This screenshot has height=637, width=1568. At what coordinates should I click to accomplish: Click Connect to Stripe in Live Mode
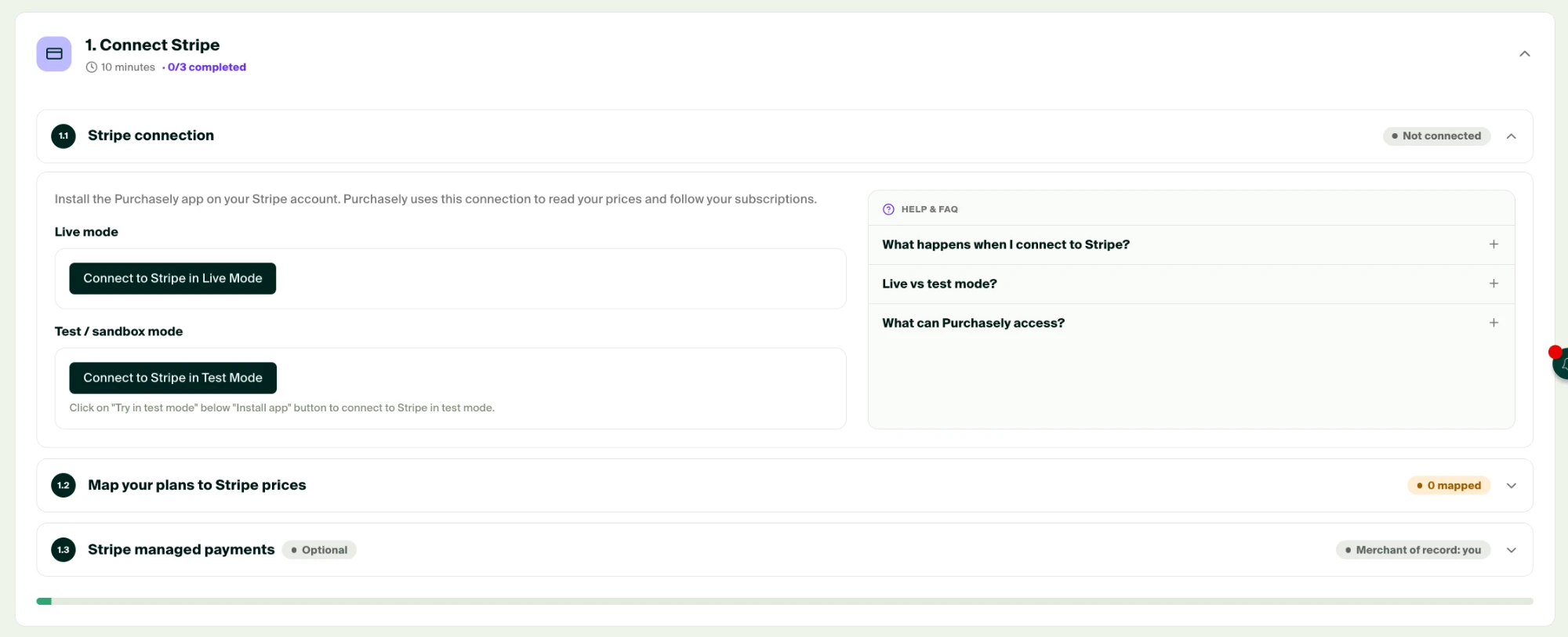(x=172, y=278)
